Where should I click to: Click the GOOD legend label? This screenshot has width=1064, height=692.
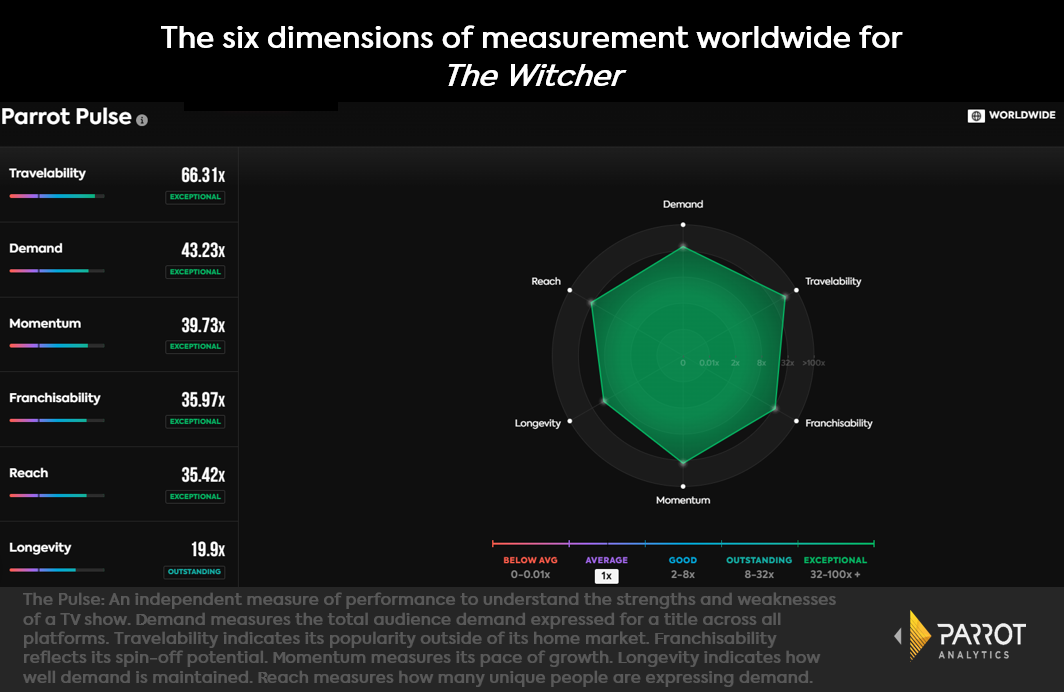[683, 560]
